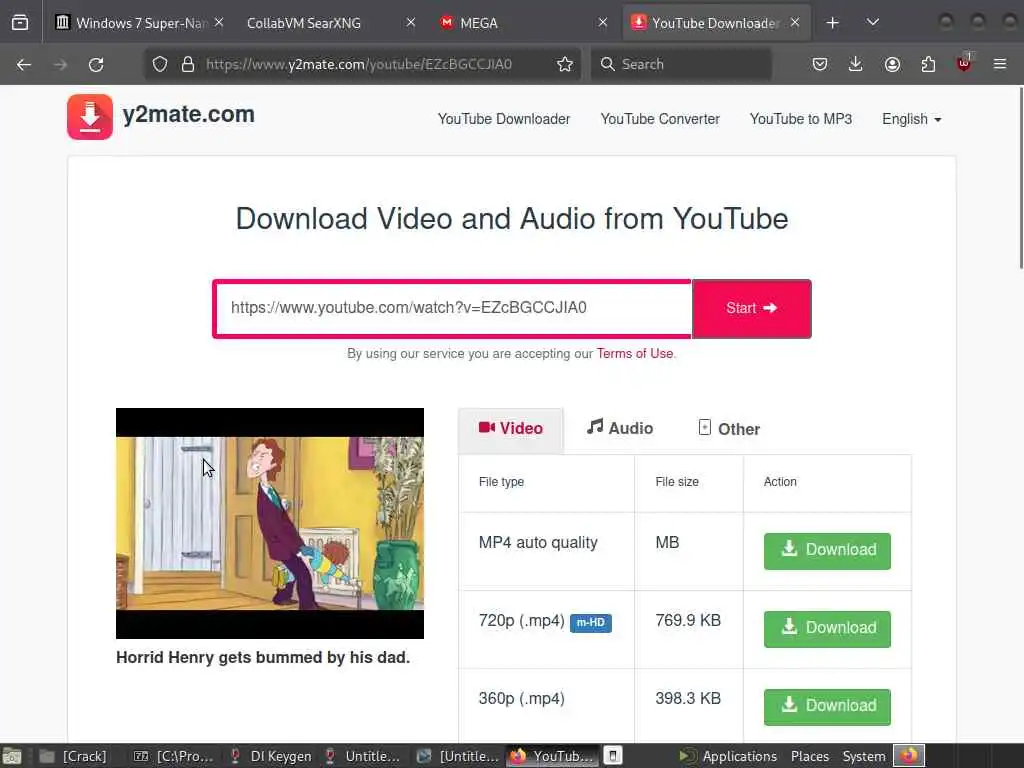
Task: Click the m-HD badge on 720p row
Action: pos(590,622)
